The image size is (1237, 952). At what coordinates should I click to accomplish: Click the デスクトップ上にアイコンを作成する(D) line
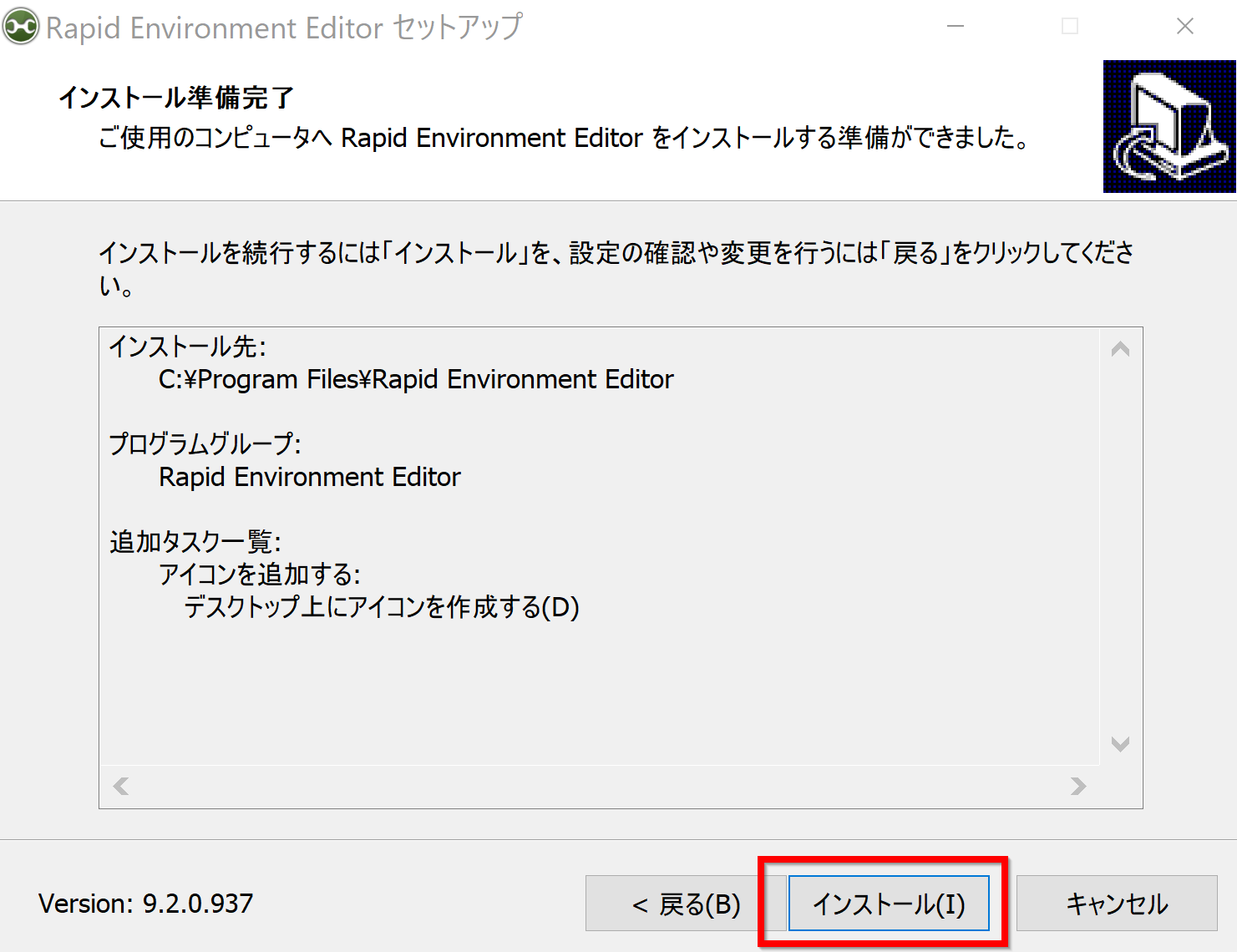coord(382,607)
